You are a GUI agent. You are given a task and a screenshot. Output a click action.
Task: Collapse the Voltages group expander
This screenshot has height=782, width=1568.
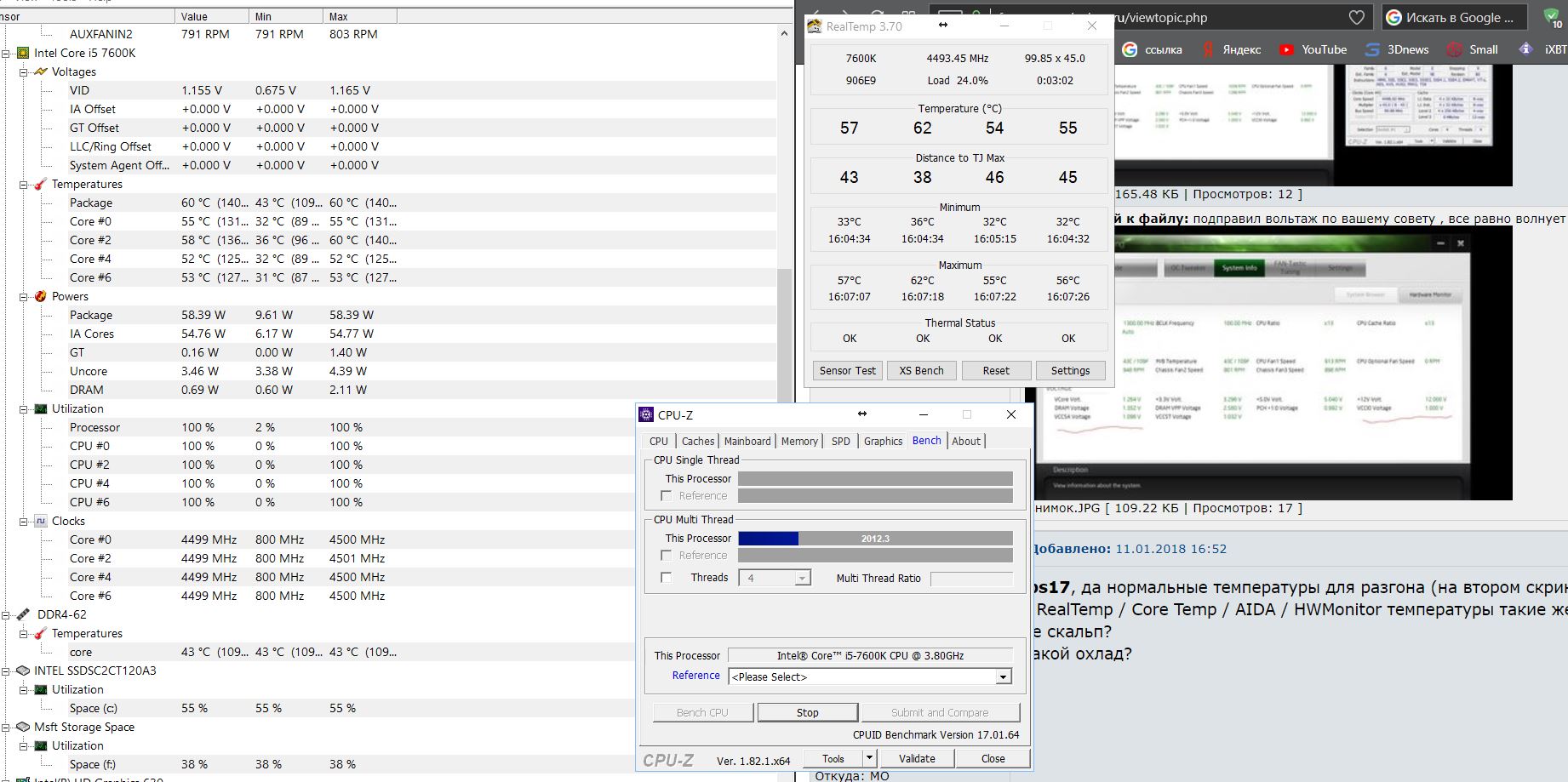point(24,72)
